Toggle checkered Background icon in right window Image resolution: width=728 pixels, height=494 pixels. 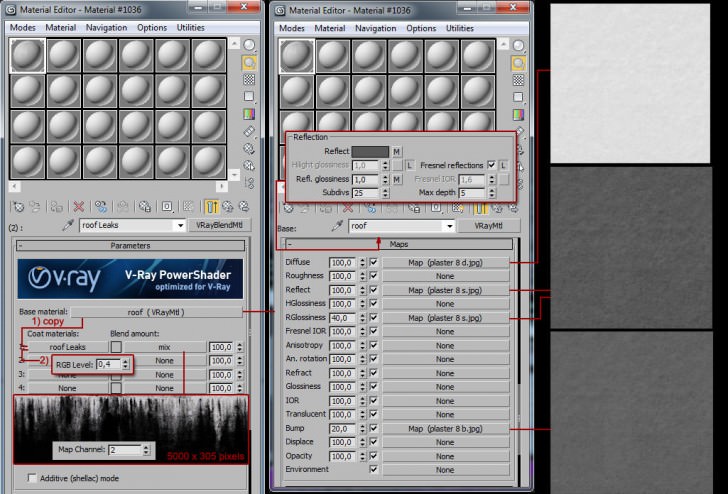[x=519, y=80]
